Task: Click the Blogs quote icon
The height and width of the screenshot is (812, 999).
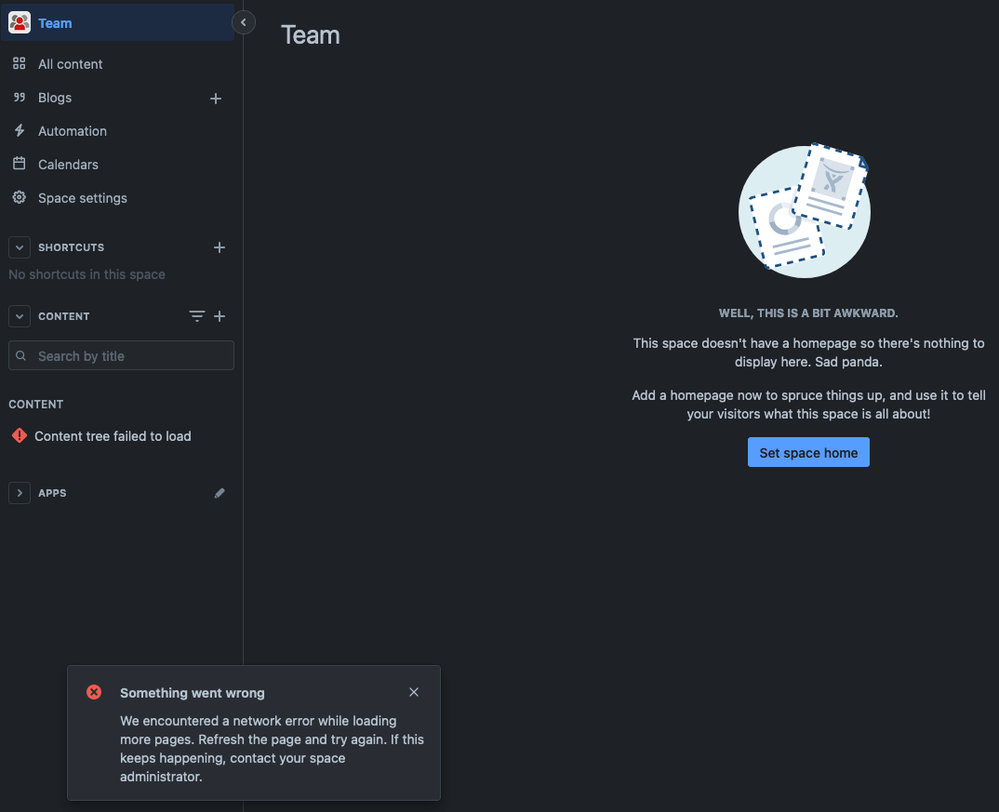Action: tap(19, 97)
